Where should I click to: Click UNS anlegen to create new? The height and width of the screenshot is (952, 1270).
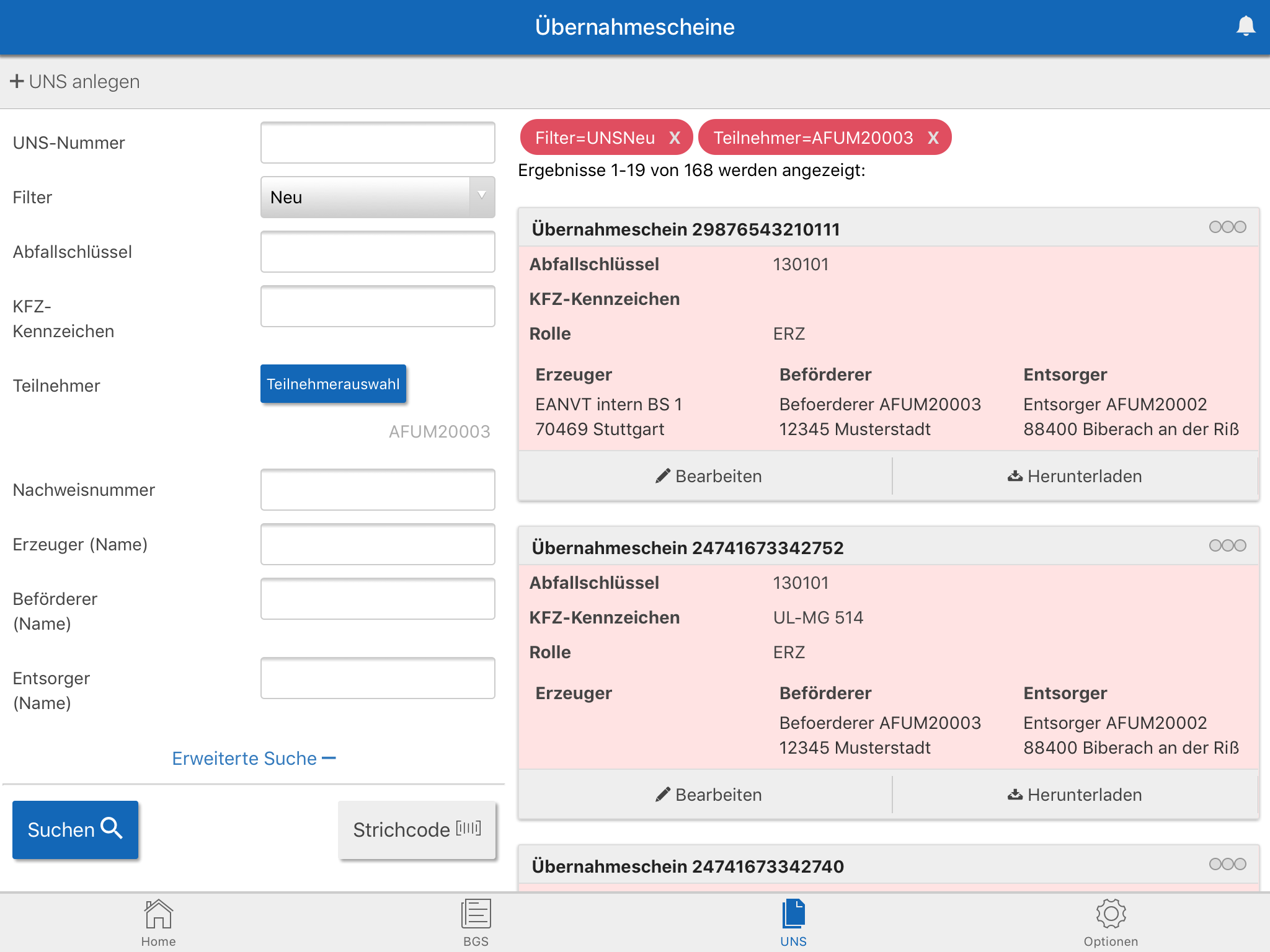(75, 82)
